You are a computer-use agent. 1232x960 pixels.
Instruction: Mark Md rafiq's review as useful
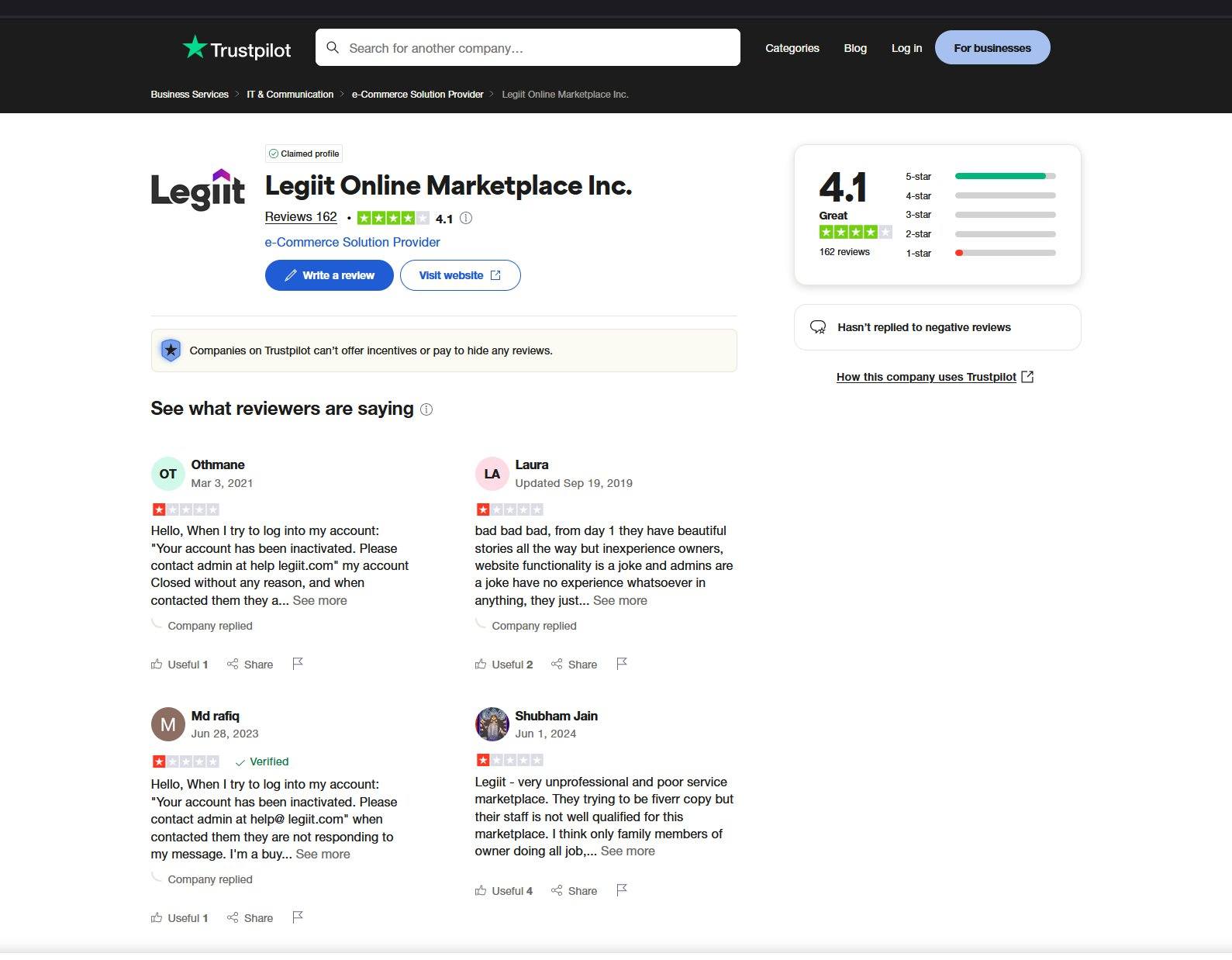[180, 918]
